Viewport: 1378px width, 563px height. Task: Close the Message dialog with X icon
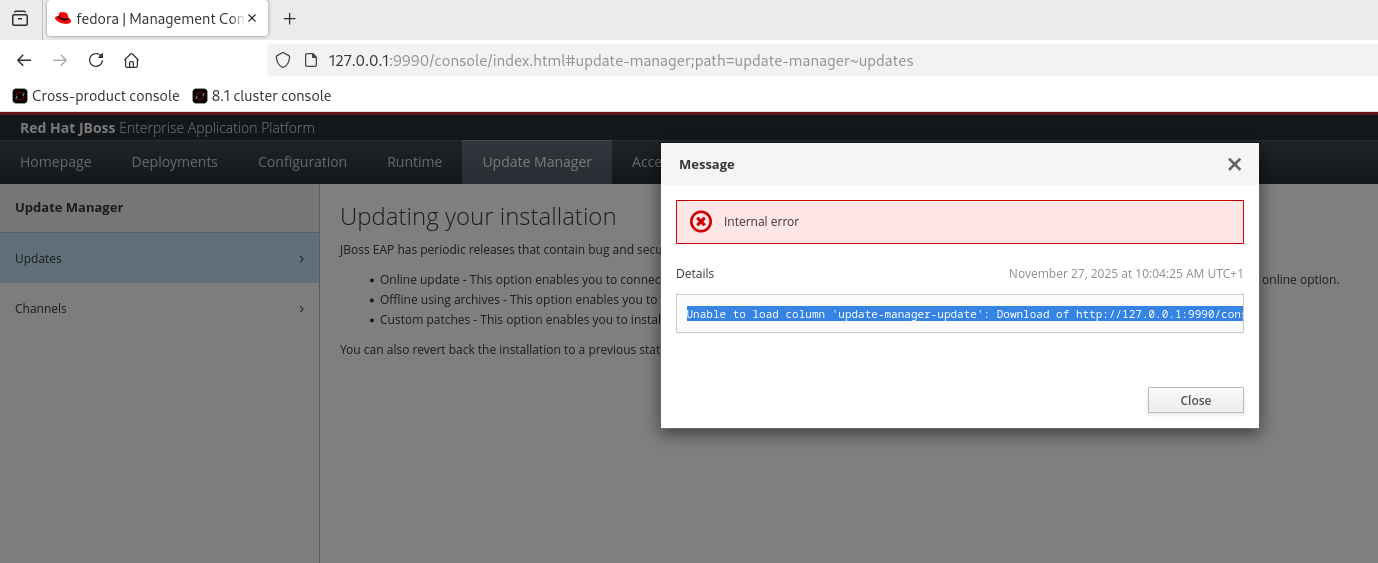tap(1234, 164)
